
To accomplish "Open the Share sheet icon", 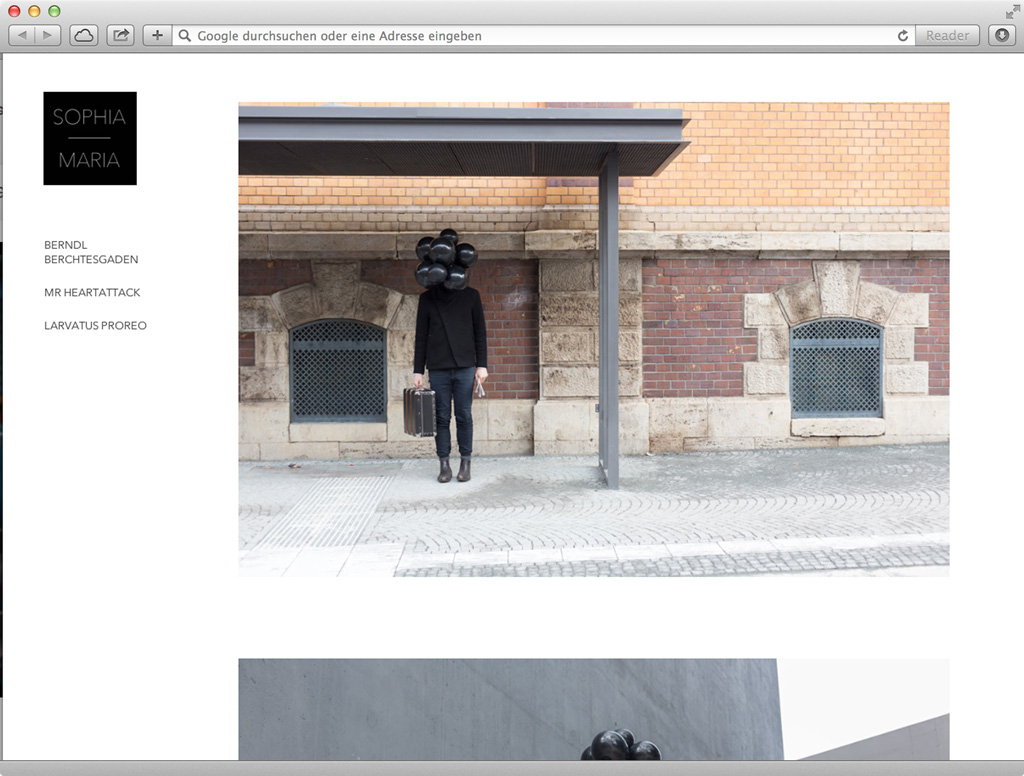I will pyautogui.click(x=121, y=35).
